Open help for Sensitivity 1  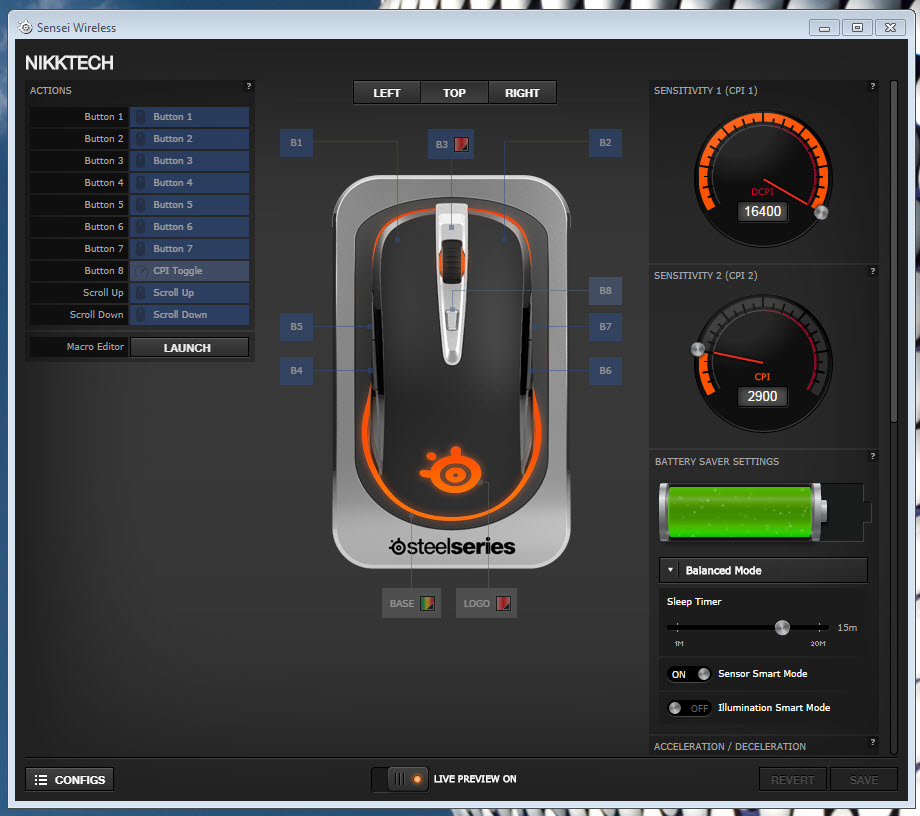[x=873, y=86]
